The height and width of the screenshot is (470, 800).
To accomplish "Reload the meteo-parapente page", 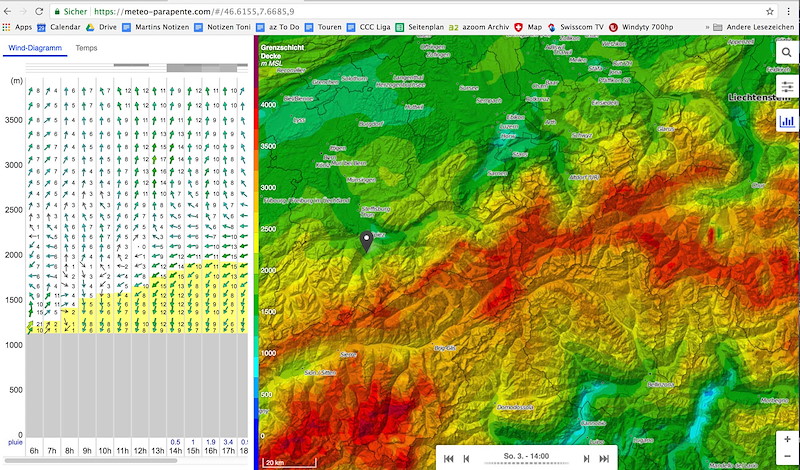I will pyautogui.click(x=39, y=11).
